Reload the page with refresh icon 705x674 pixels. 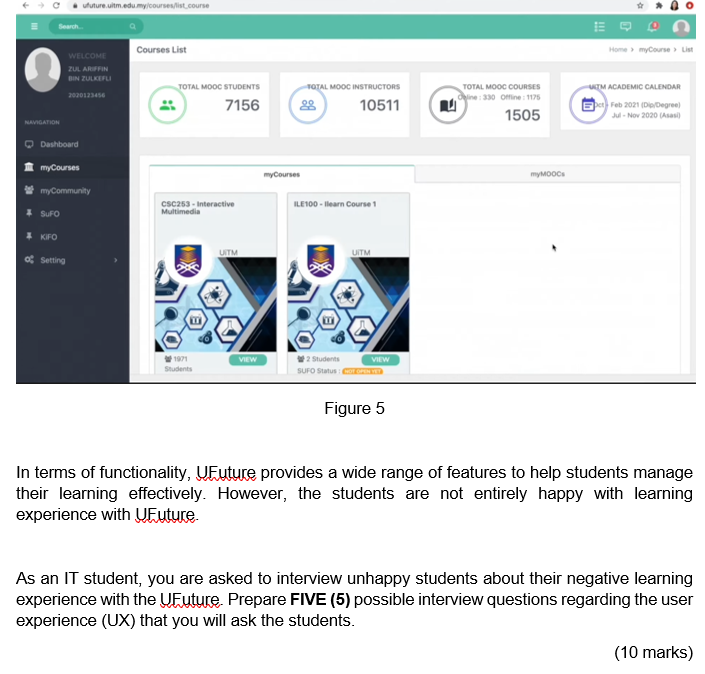(x=56, y=5)
